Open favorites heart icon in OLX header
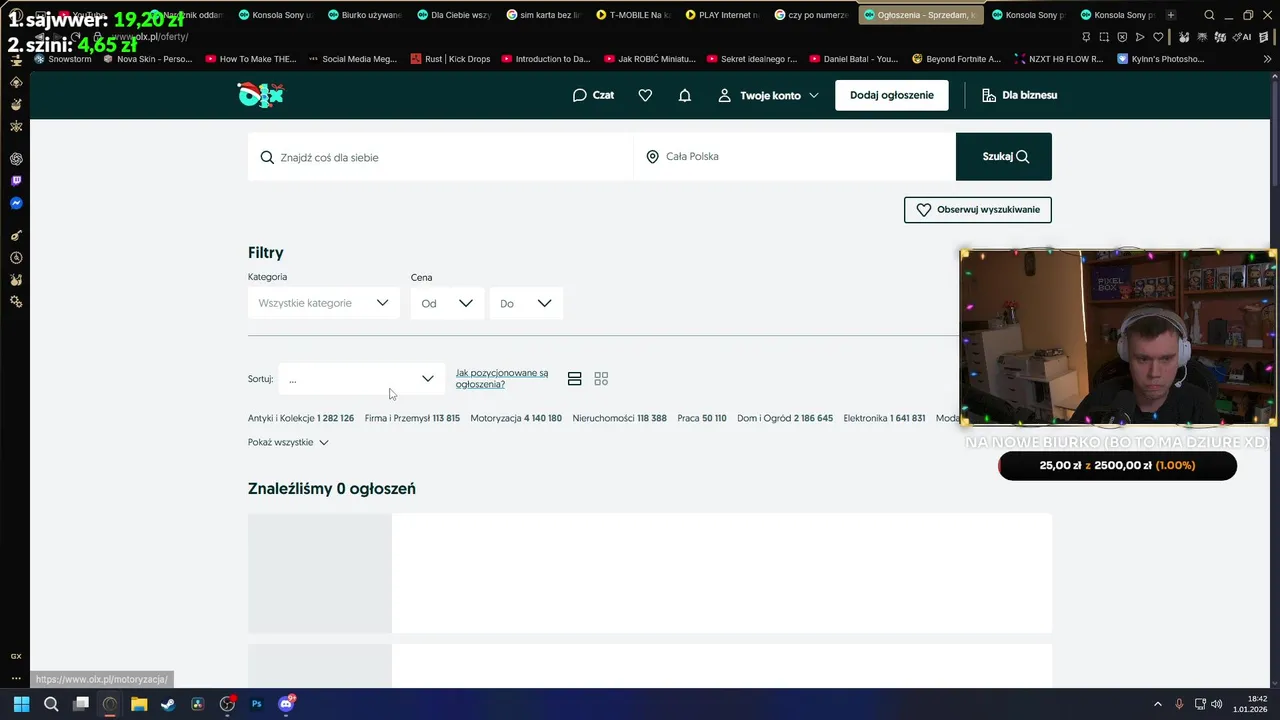The height and width of the screenshot is (720, 1280). click(645, 95)
